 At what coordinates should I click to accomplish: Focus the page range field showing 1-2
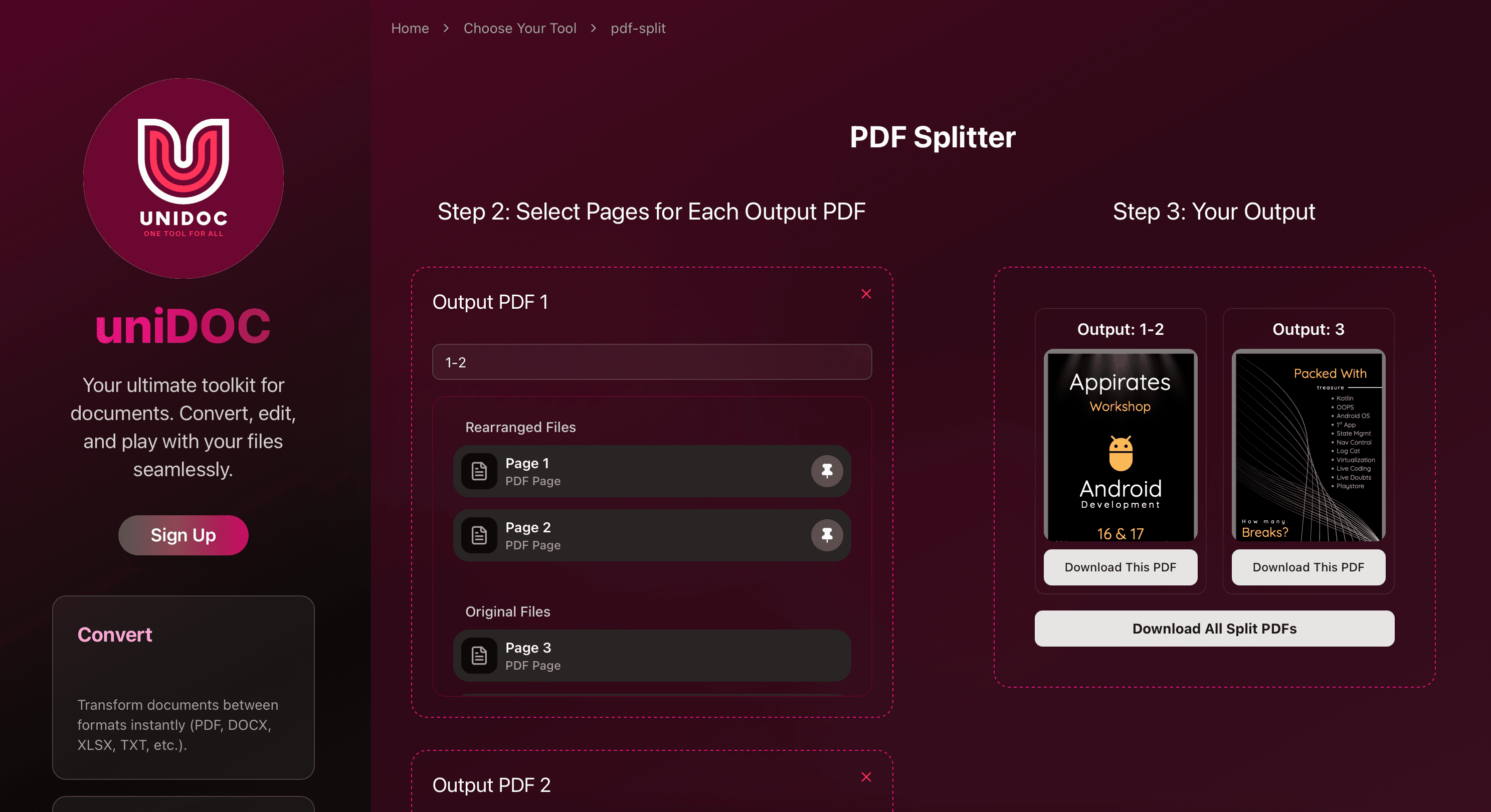point(652,362)
